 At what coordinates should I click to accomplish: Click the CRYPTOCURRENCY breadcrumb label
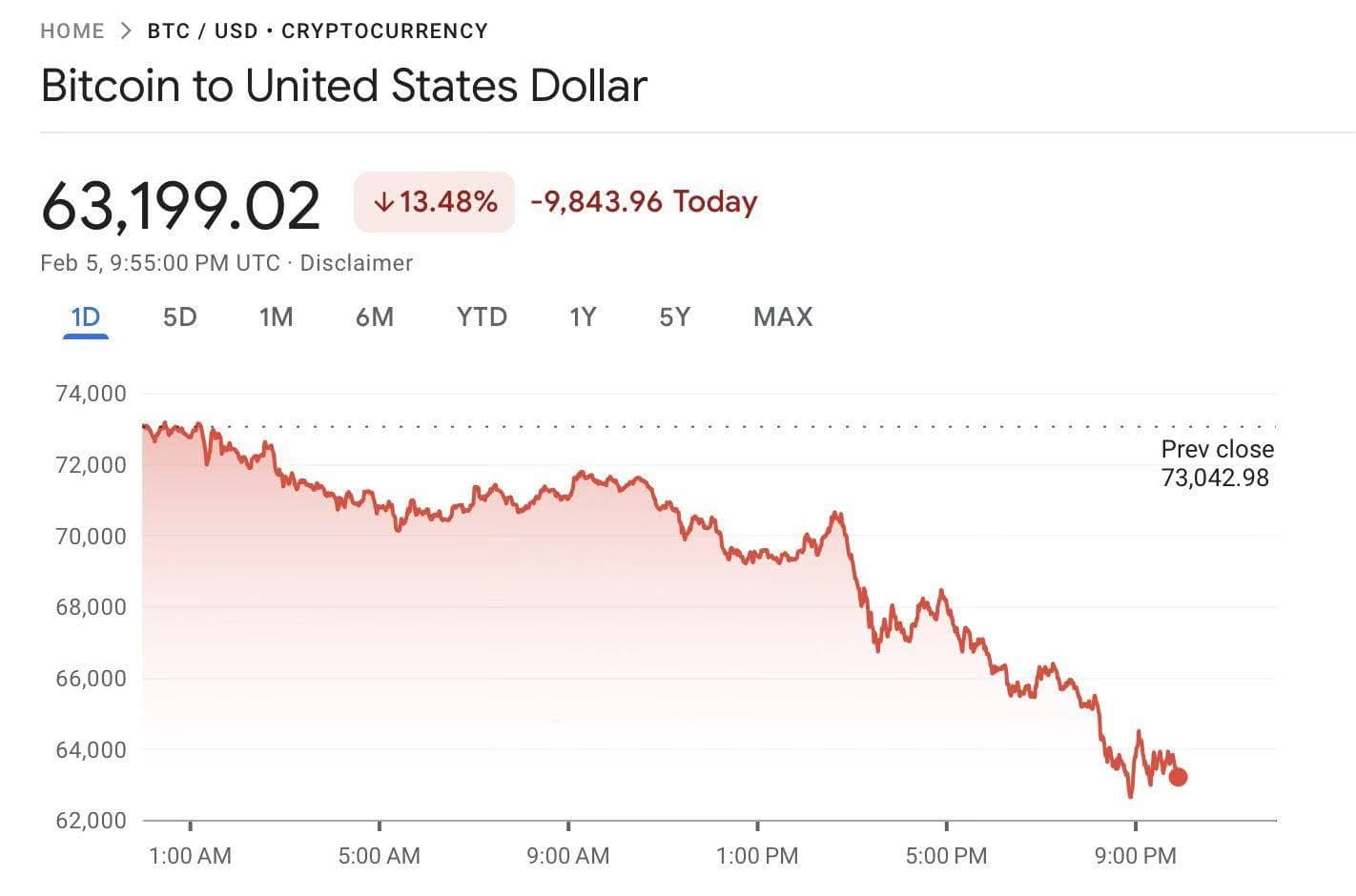[384, 31]
